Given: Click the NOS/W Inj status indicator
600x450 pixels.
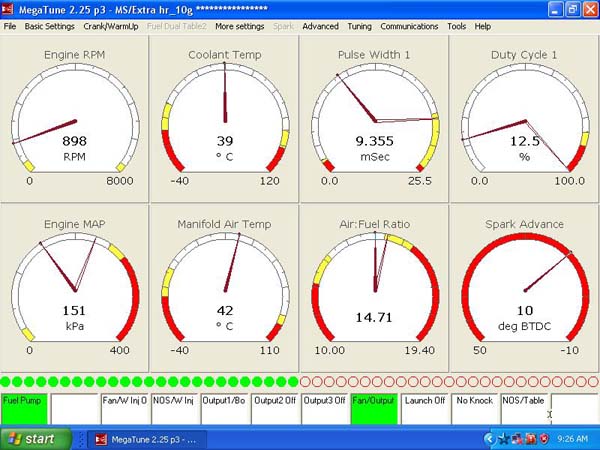Looking at the screenshot, I should coord(174,409).
